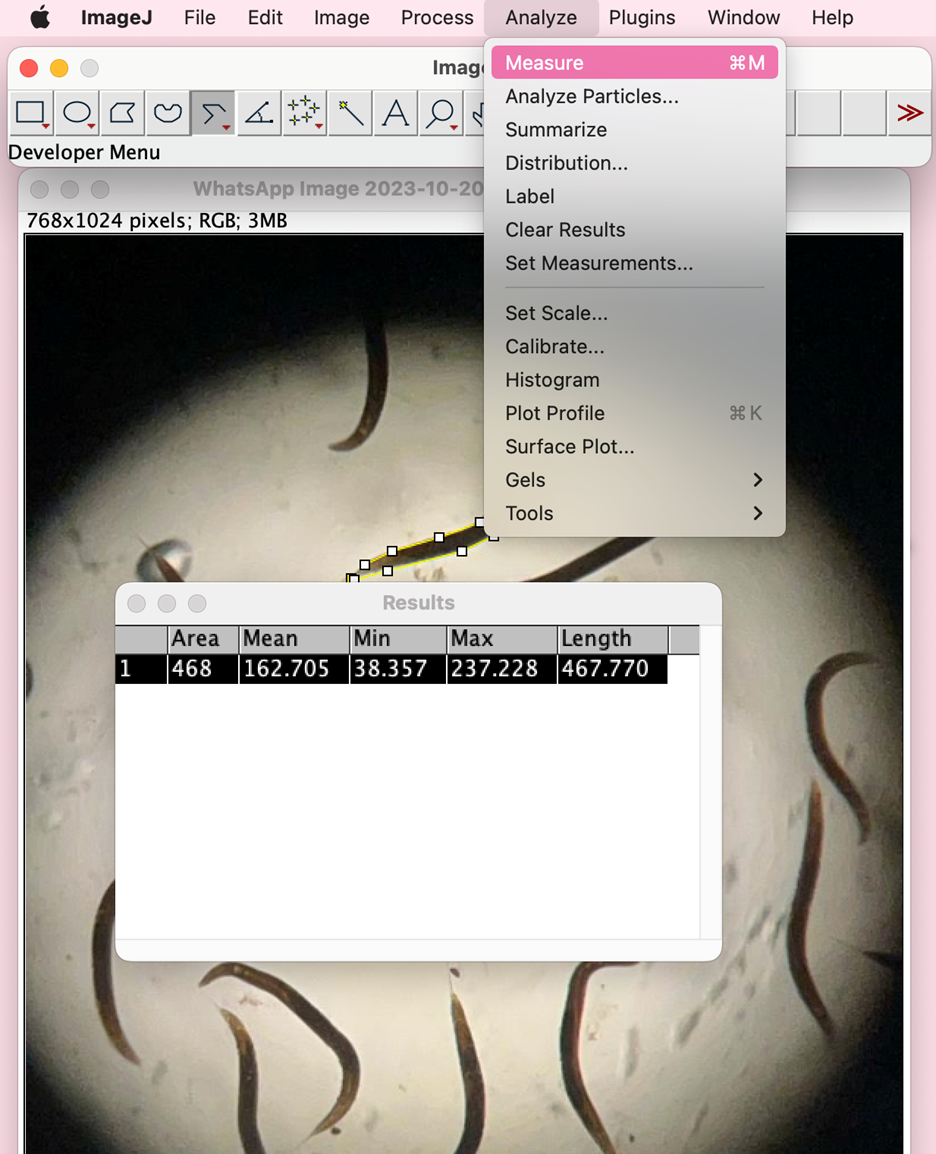Screen dimensions: 936x1154
Task: Close the Analyze menu from the menu bar
Action: click(541, 17)
